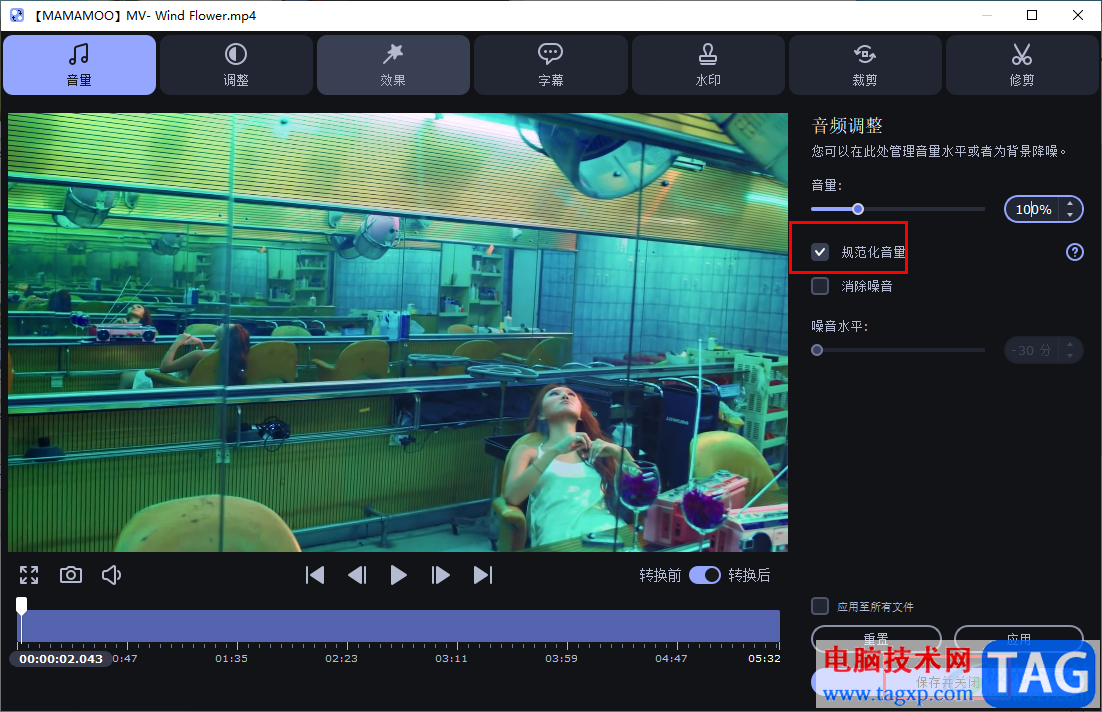The height and width of the screenshot is (712, 1102).
Task: Open help for 规范化音量
Action: coord(1075,252)
